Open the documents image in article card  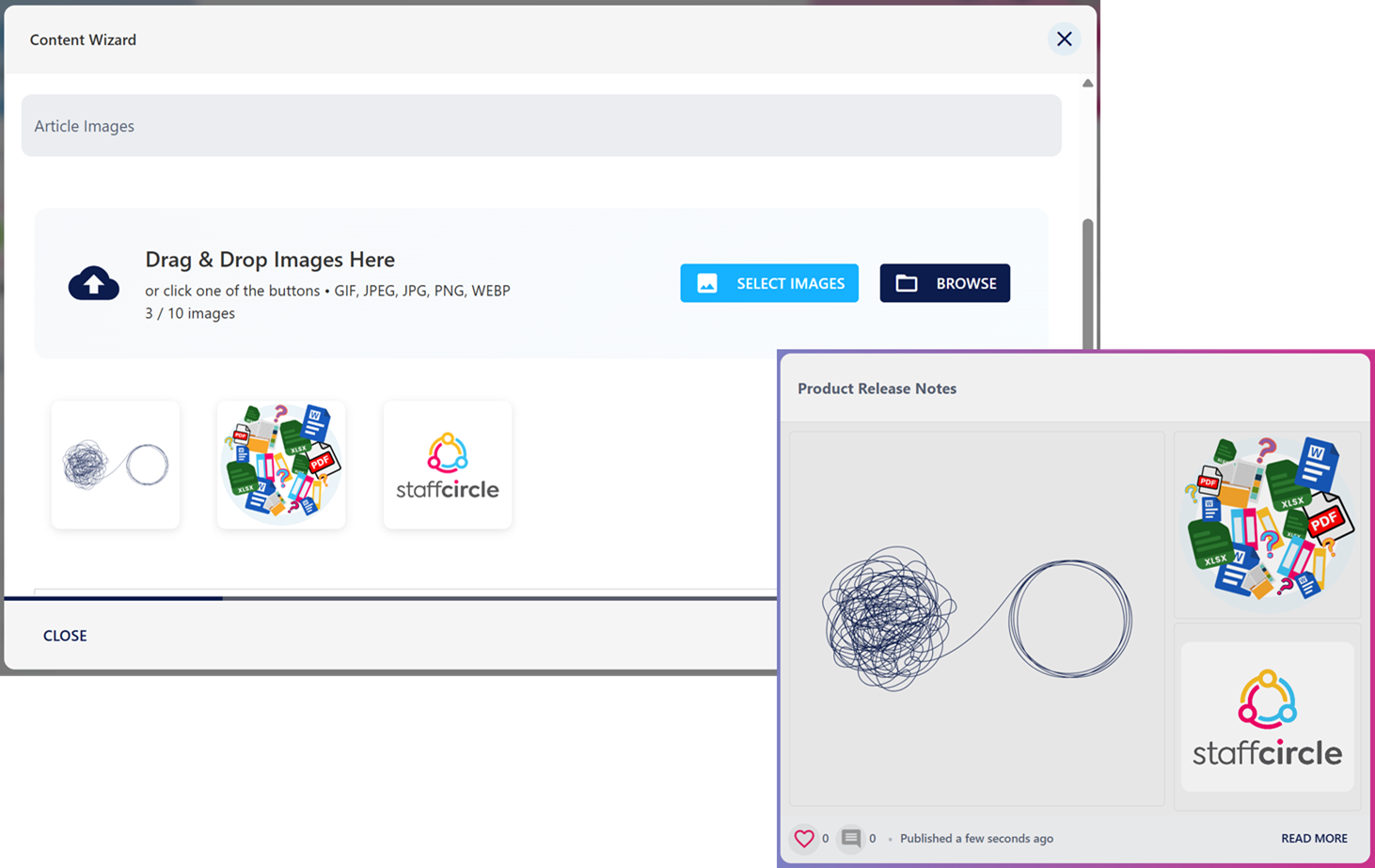coord(1268,523)
